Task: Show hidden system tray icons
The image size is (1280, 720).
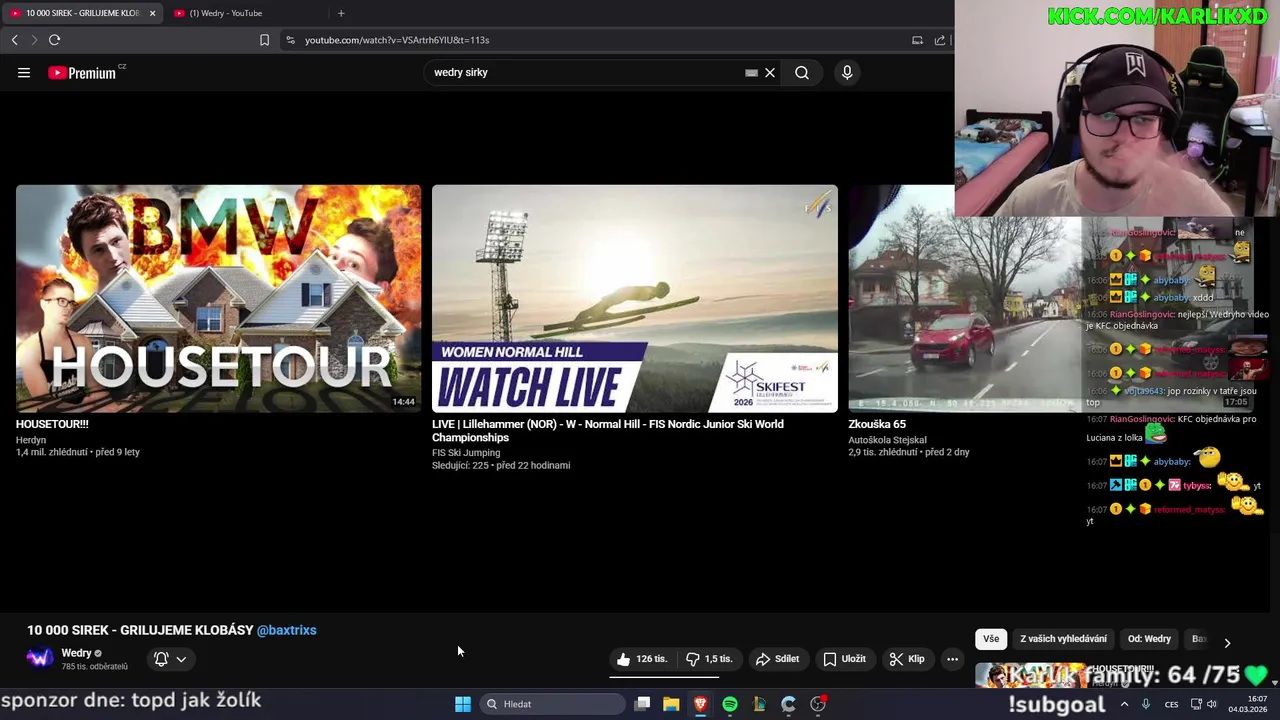Action: [1125, 704]
